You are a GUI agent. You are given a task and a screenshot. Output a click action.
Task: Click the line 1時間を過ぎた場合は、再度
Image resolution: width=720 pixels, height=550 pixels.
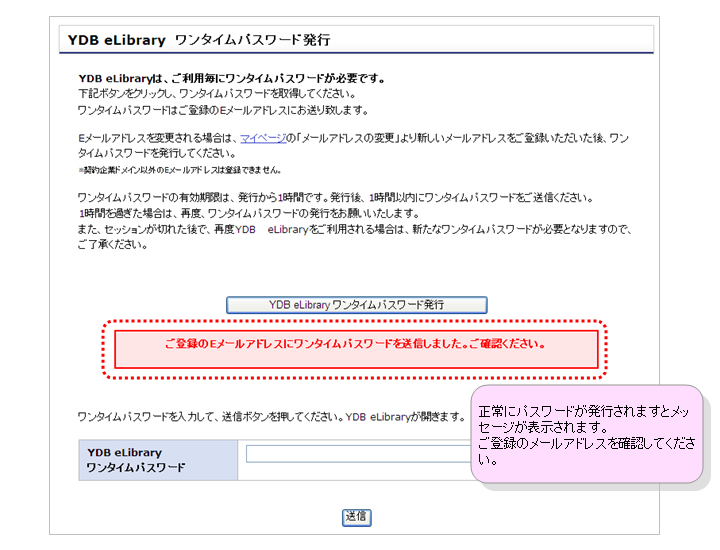249,213
